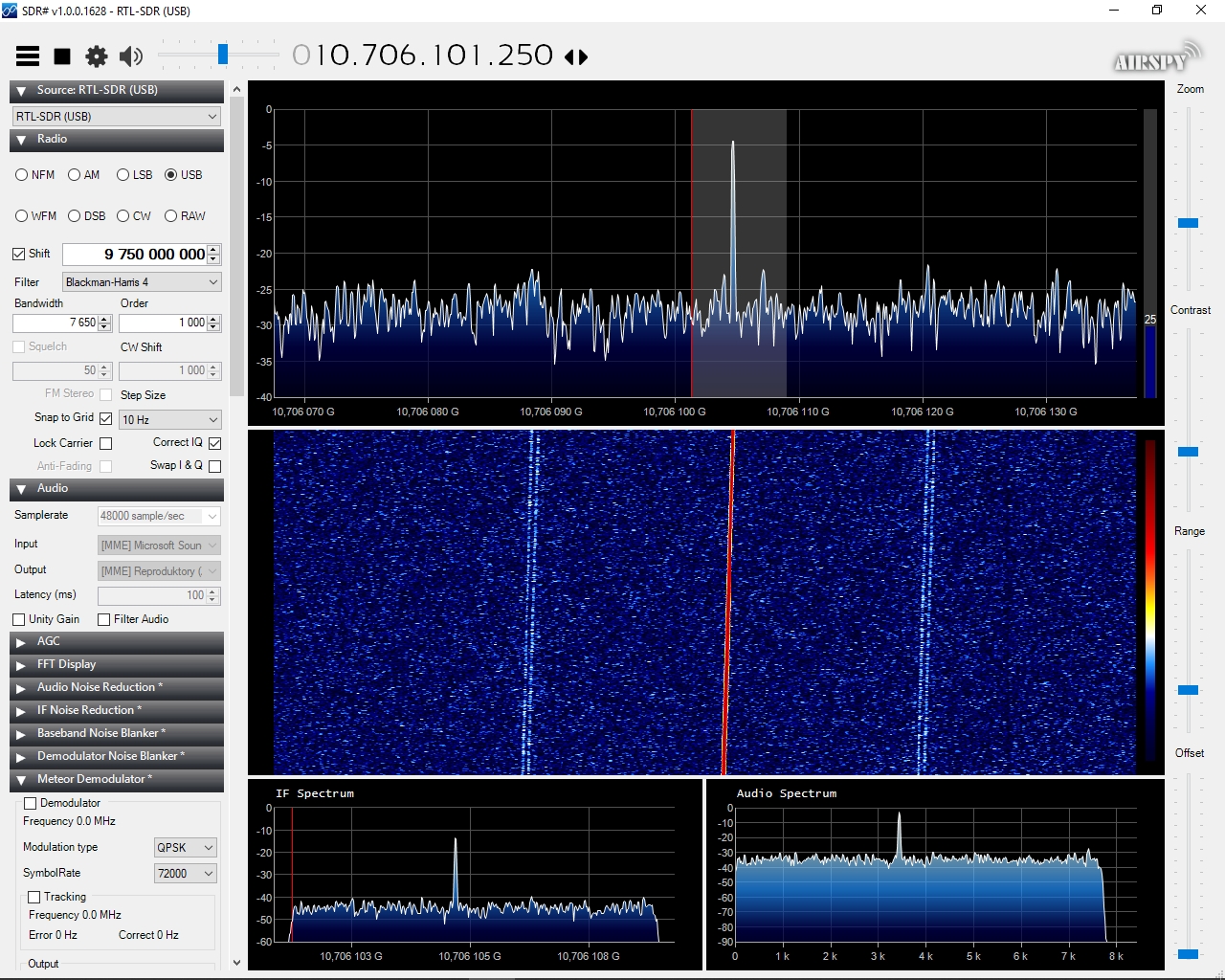Enable Filter Audio checkbox

[x=104, y=619]
